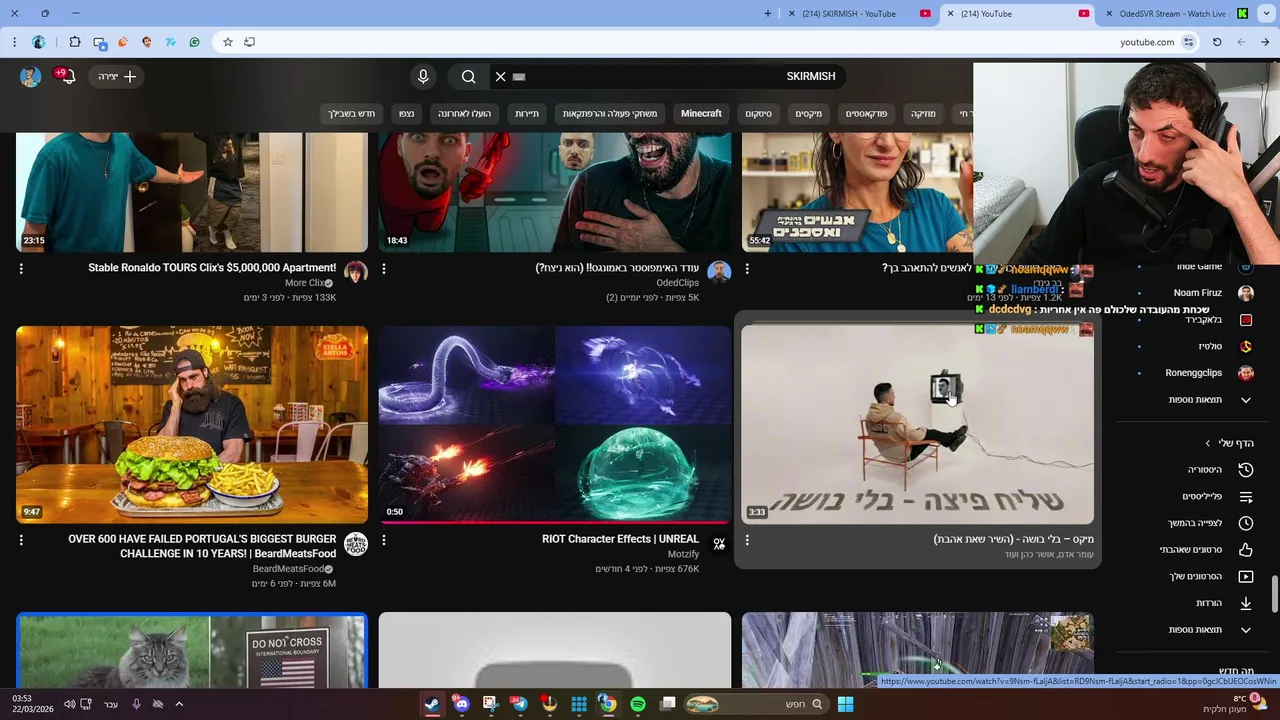
Task: Select the פודקאסטים filter chip
Action: 866,114
